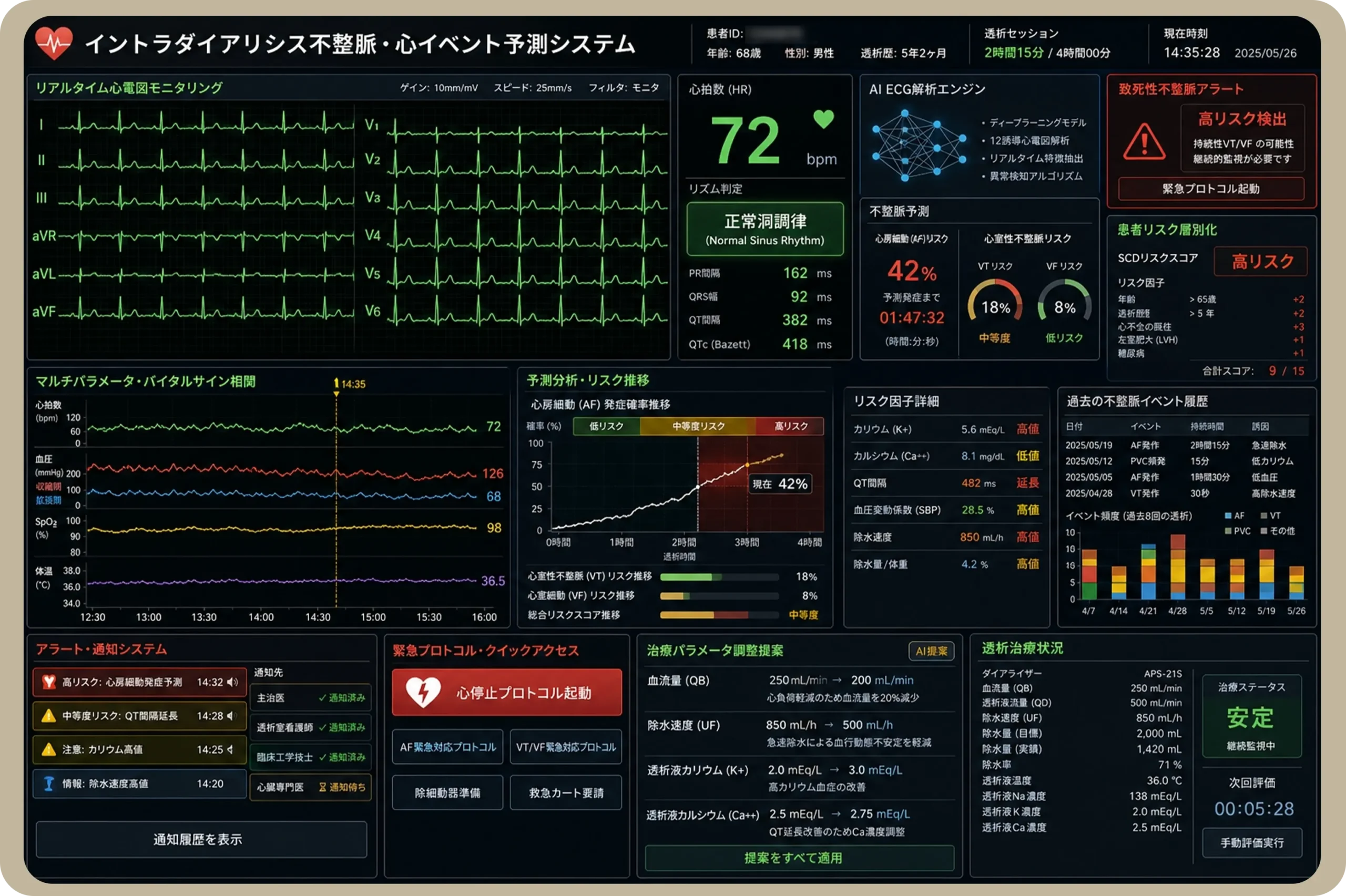Click warning triangle on QT間隔延長 alert

tap(48, 715)
